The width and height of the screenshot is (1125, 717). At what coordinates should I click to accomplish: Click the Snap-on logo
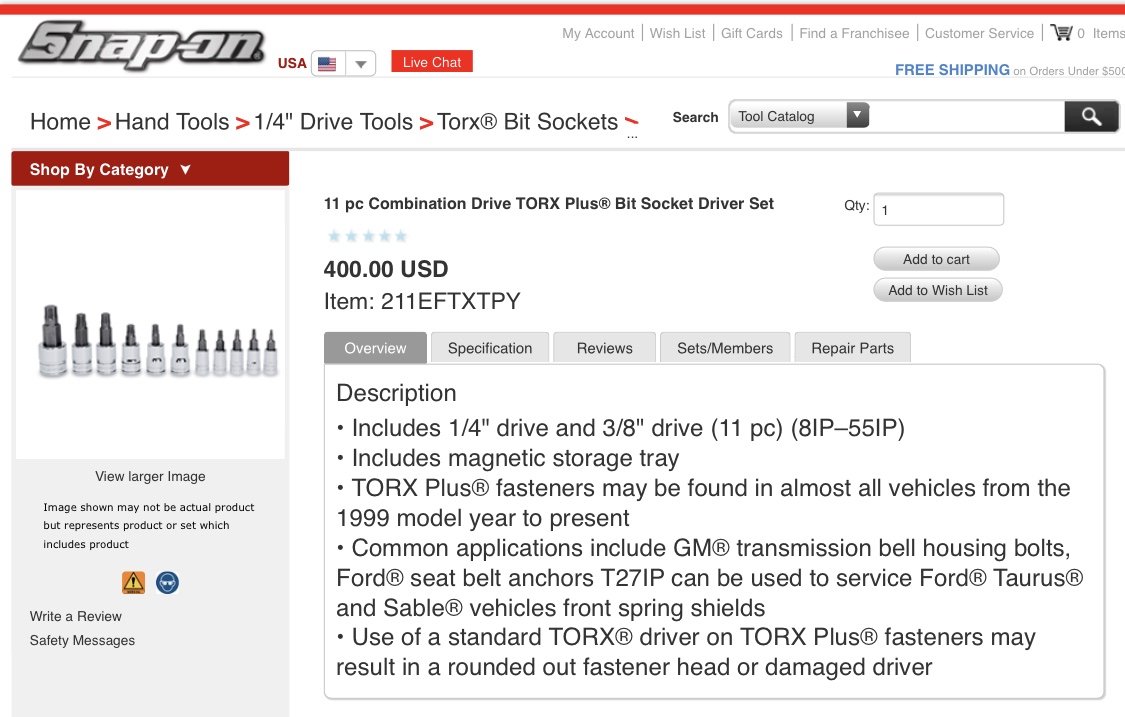click(142, 44)
